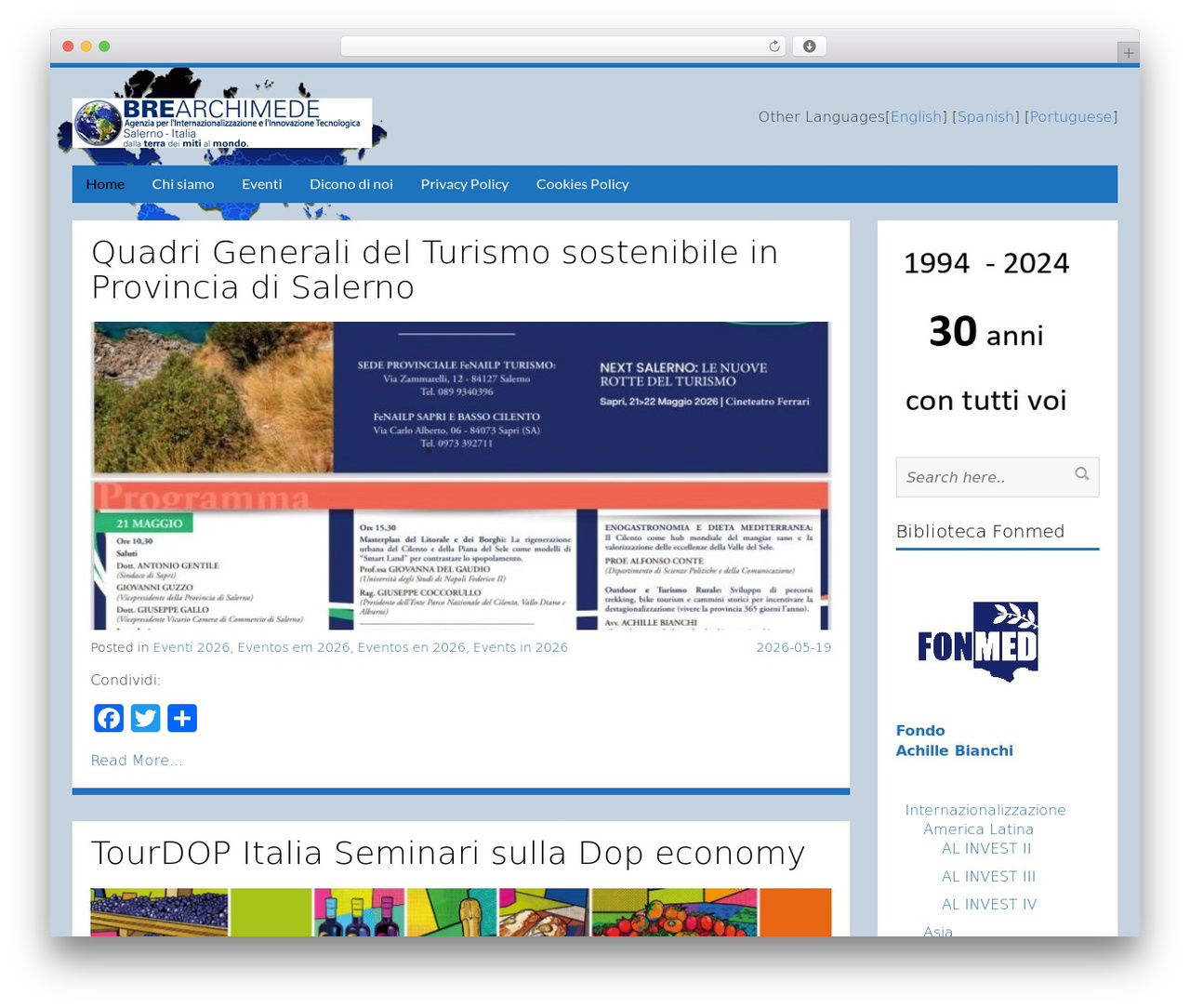Open the Eventos en 2026 category

(412, 647)
